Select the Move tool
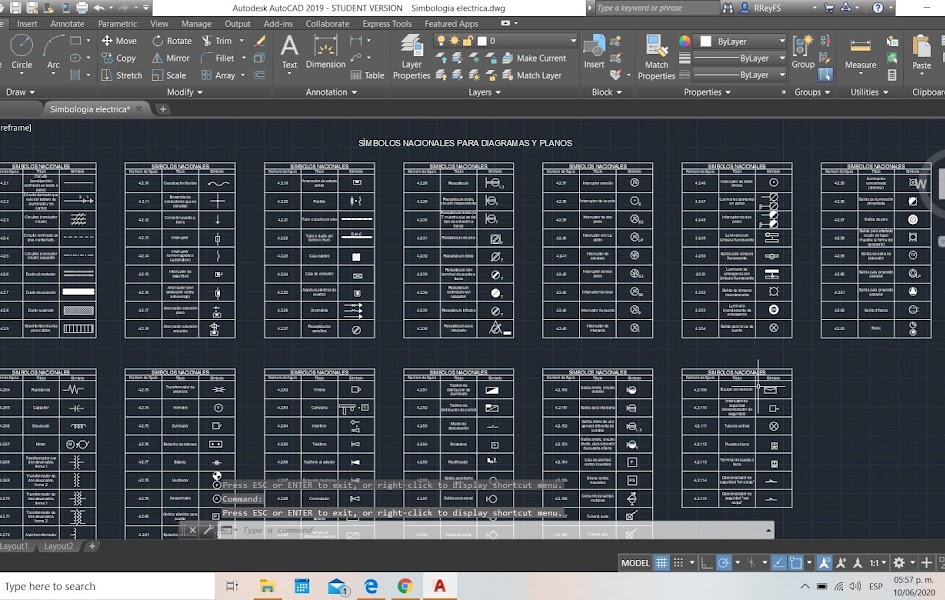 (120, 42)
